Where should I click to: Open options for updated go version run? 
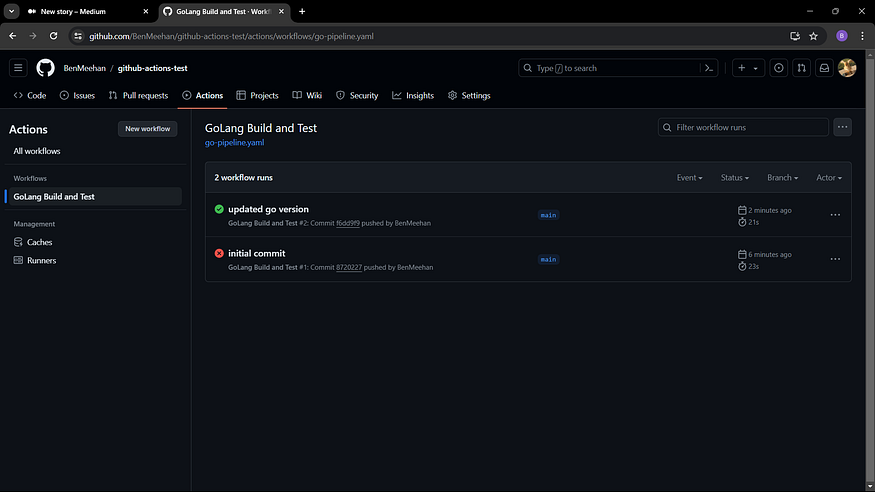(x=835, y=215)
